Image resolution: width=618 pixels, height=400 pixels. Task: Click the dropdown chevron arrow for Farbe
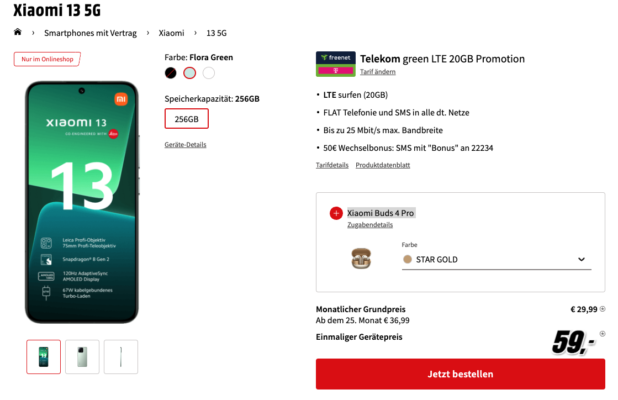point(581,259)
